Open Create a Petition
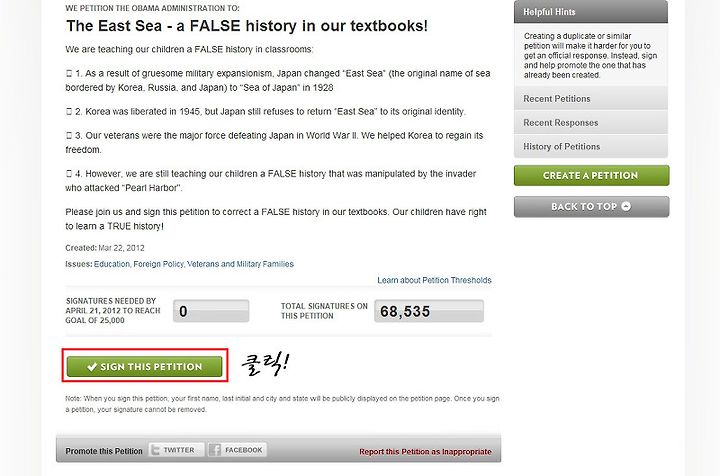 coord(591,175)
